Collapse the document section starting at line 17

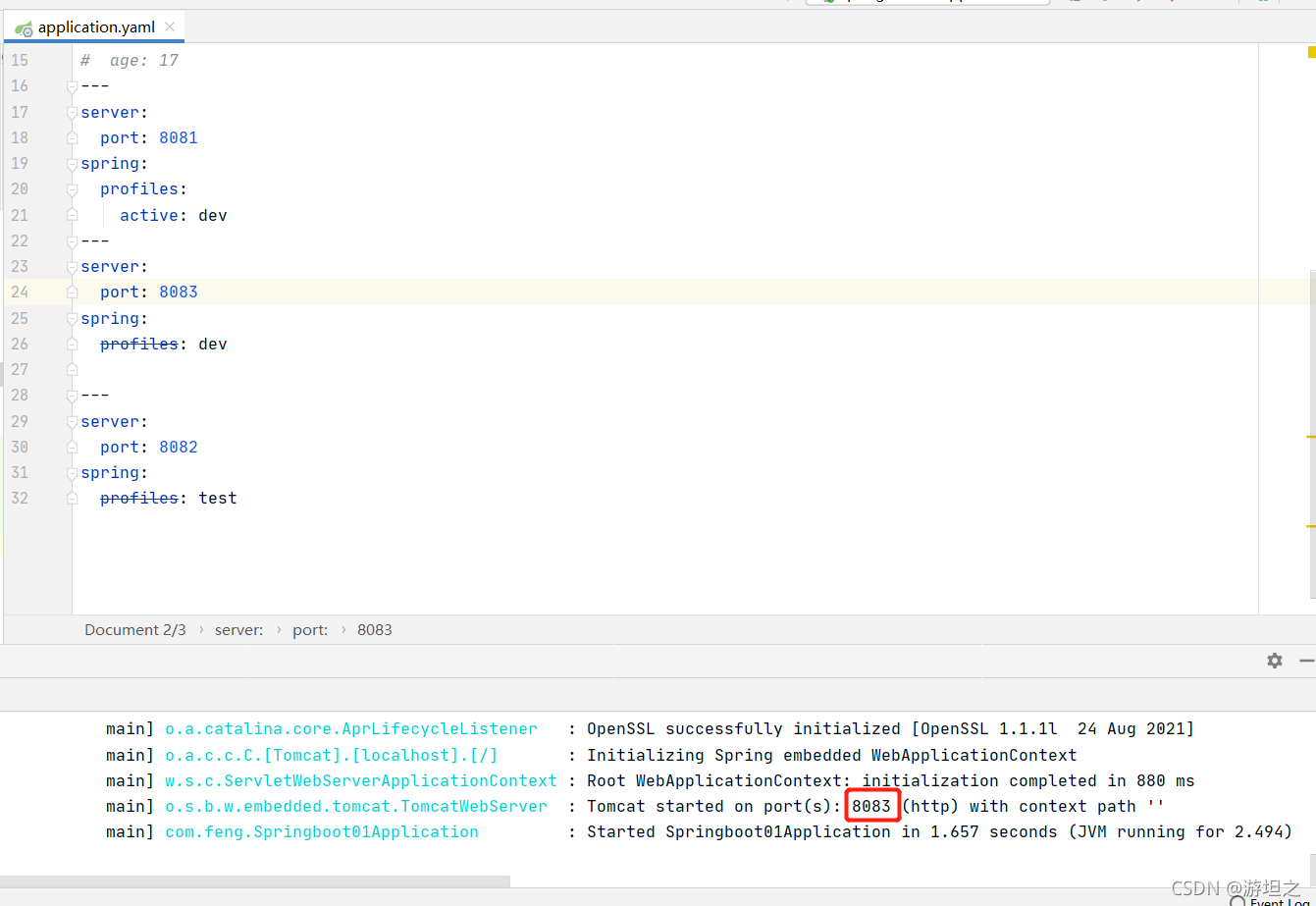(x=71, y=112)
